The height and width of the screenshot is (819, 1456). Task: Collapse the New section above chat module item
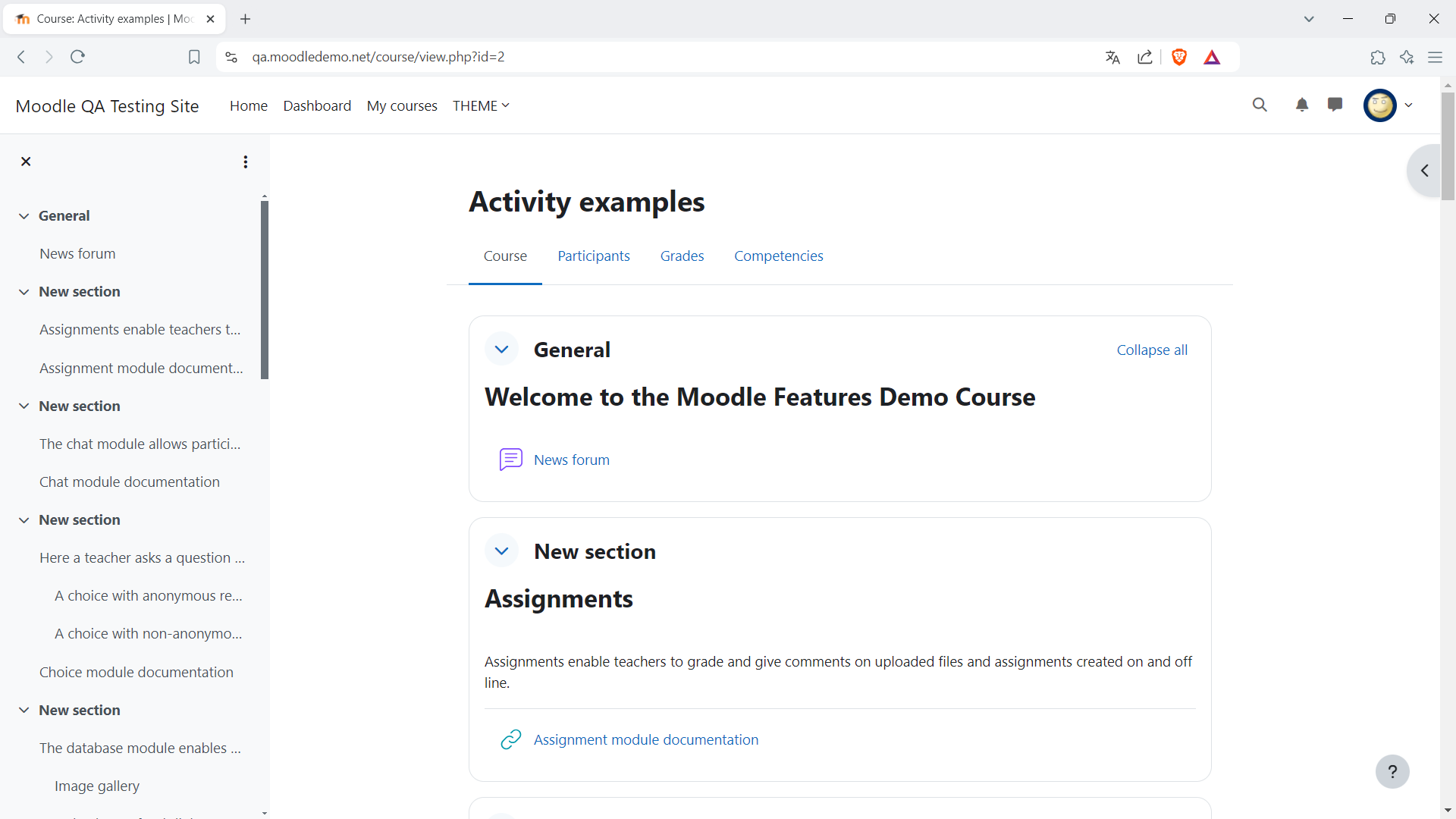pos(24,406)
